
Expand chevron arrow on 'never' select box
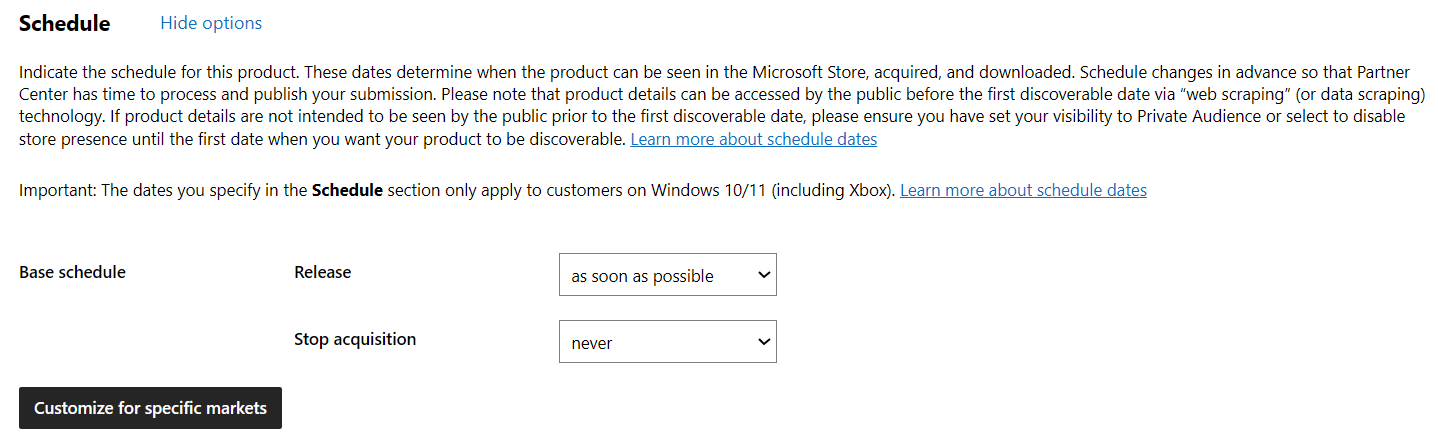(x=764, y=342)
